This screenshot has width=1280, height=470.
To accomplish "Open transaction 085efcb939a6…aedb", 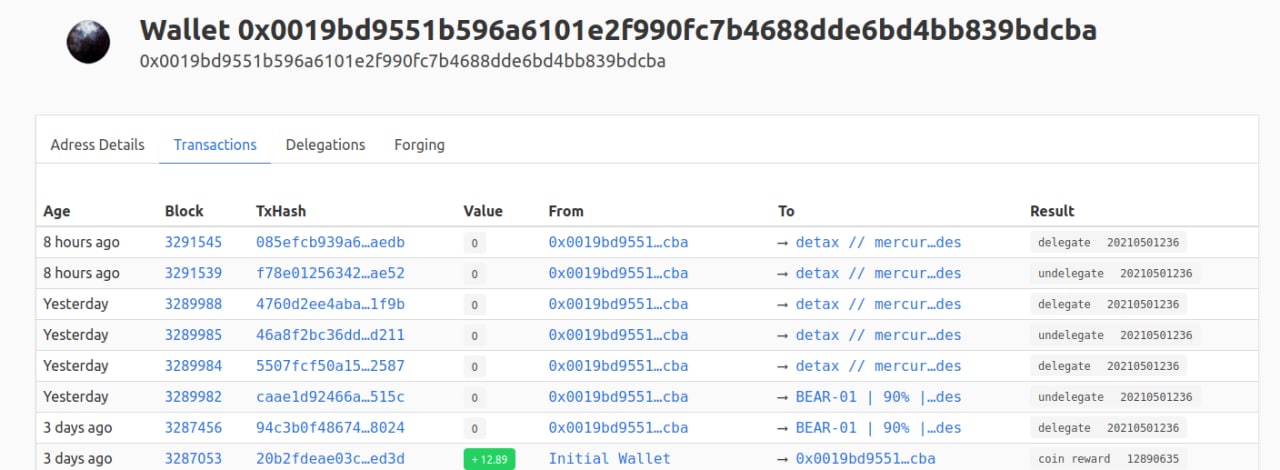I will point(330,242).
